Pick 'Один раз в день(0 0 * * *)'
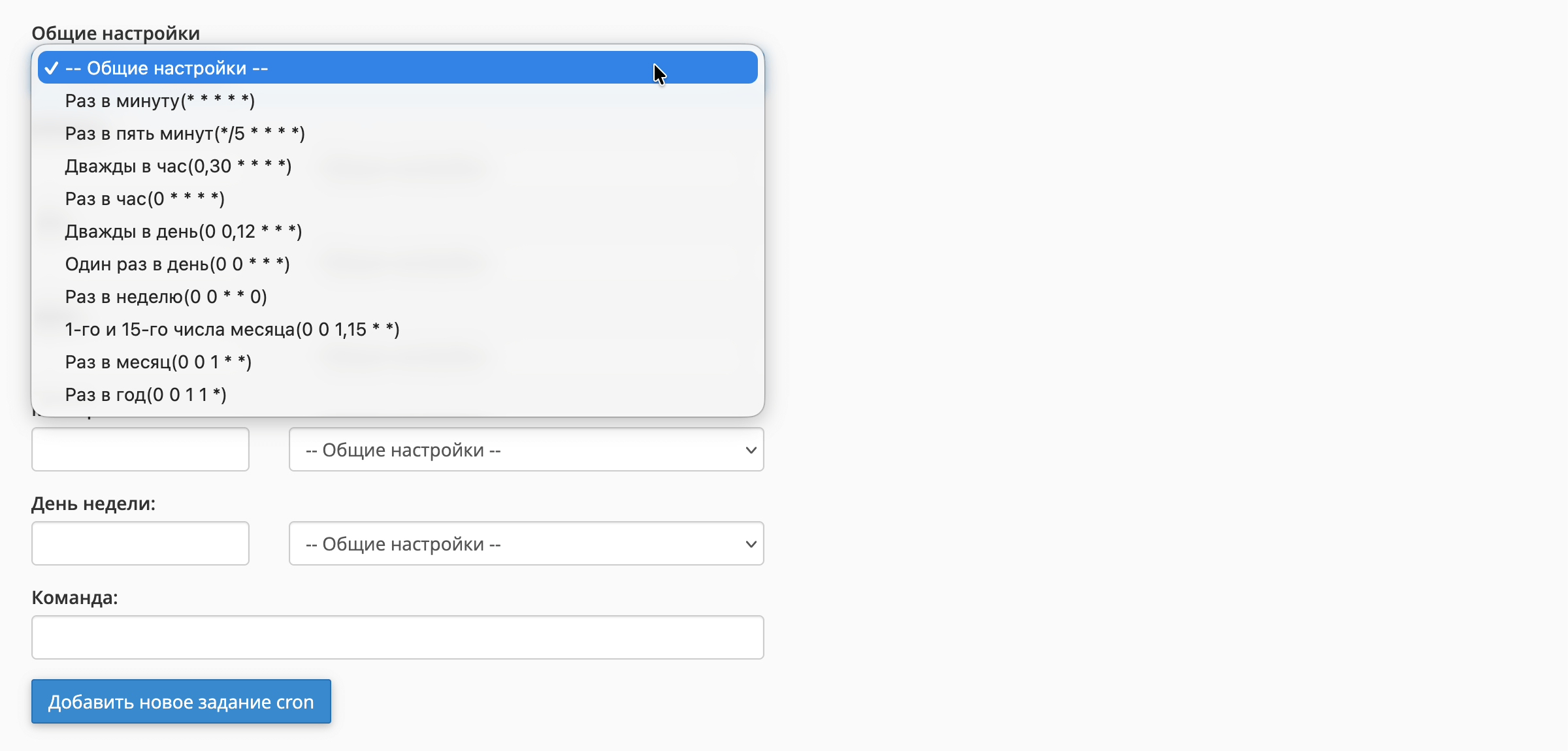Image resolution: width=1568 pixels, height=751 pixels. pos(177,263)
